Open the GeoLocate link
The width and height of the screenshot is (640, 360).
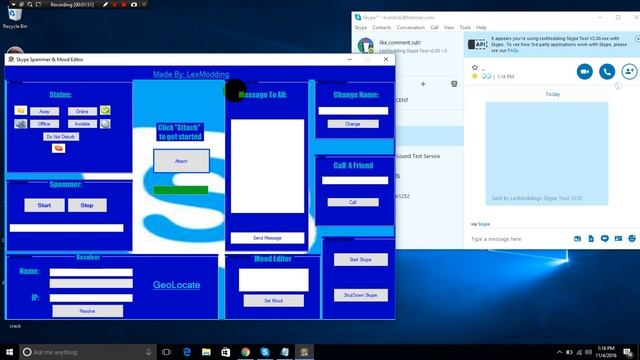(176, 285)
